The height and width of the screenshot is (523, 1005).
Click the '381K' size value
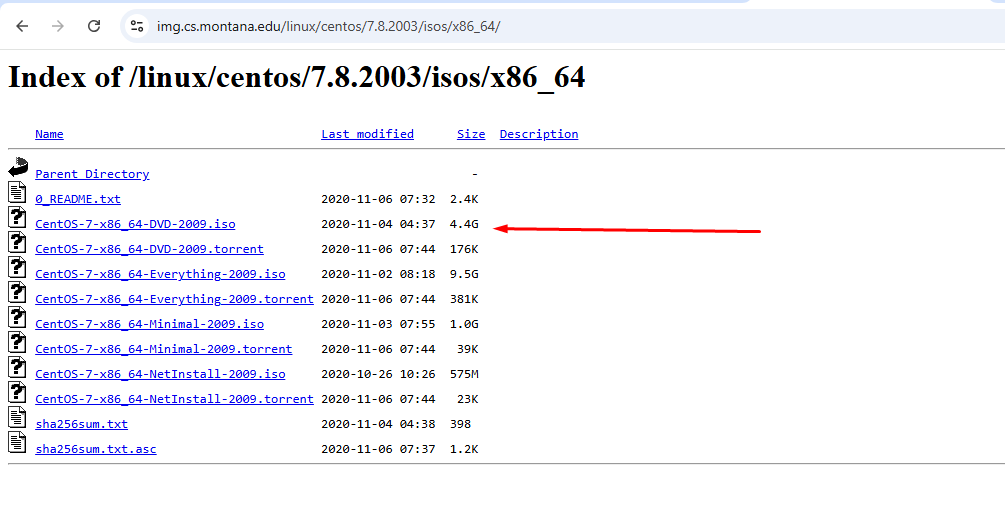464,299
